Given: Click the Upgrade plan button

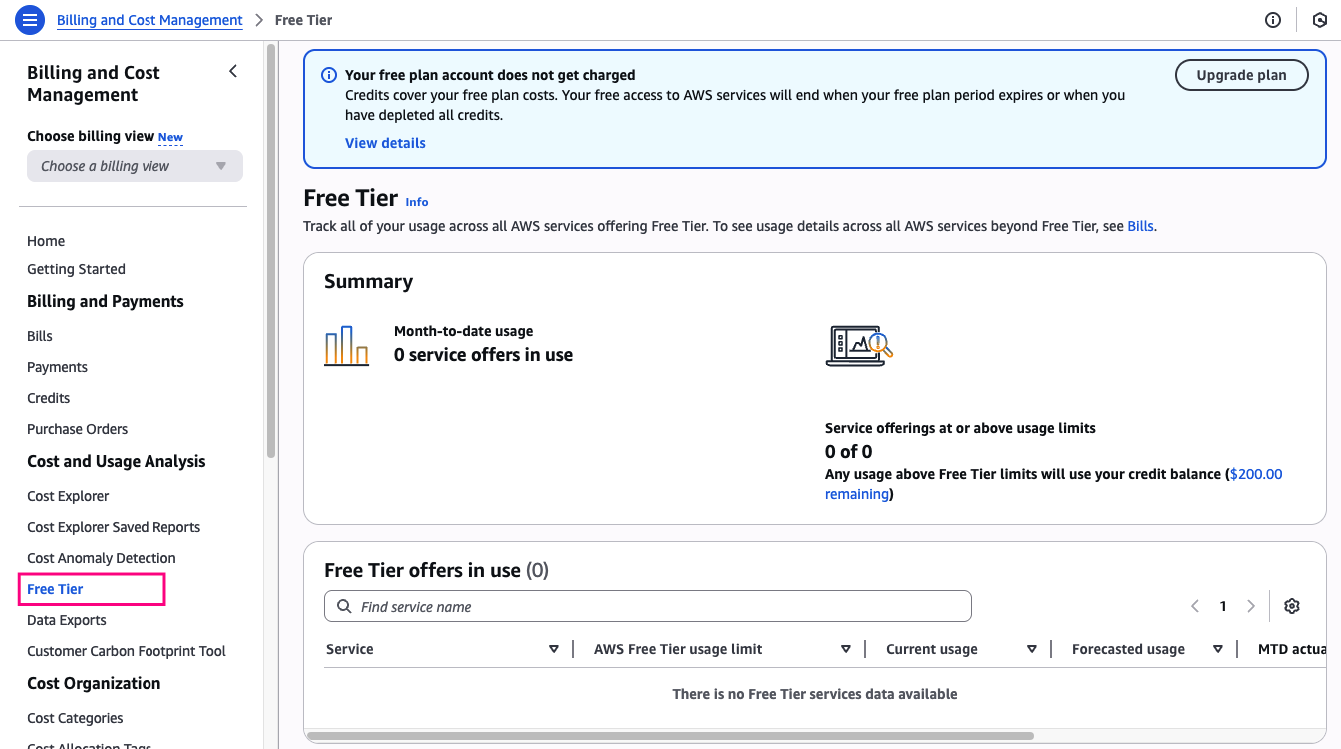Looking at the screenshot, I should coord(1241,75).
